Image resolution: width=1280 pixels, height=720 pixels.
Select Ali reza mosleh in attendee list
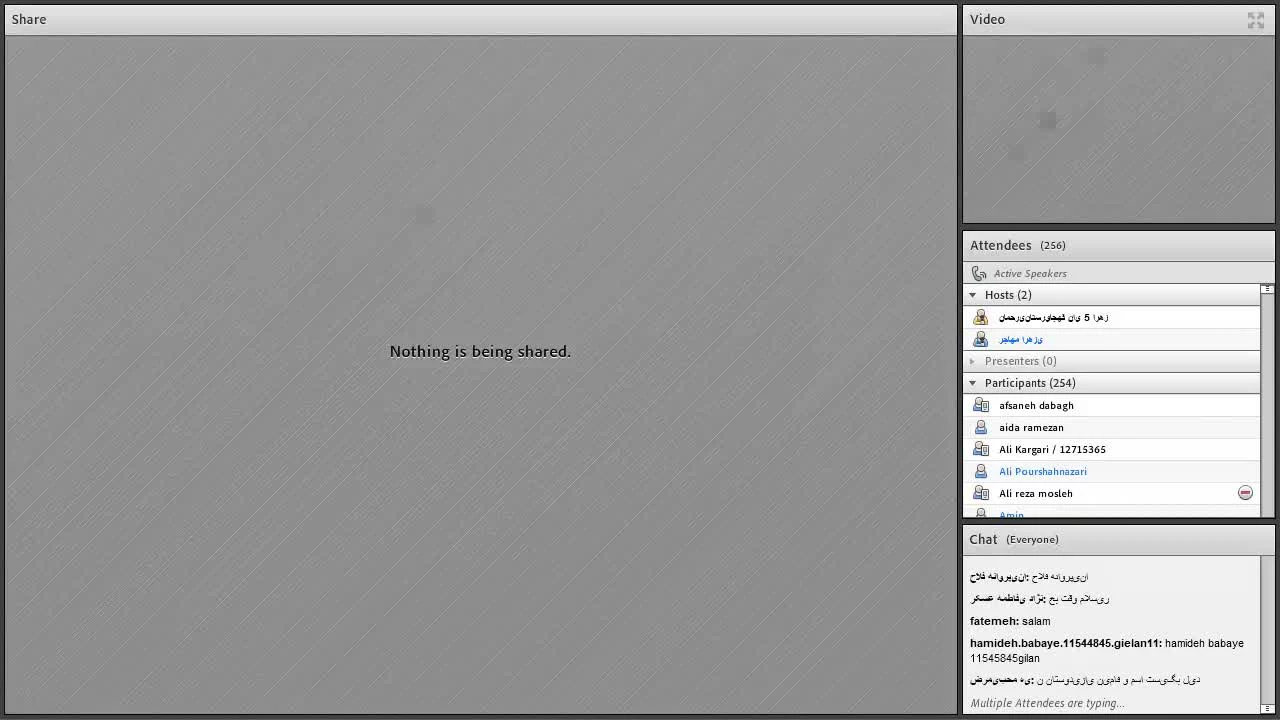(1035, 493)
